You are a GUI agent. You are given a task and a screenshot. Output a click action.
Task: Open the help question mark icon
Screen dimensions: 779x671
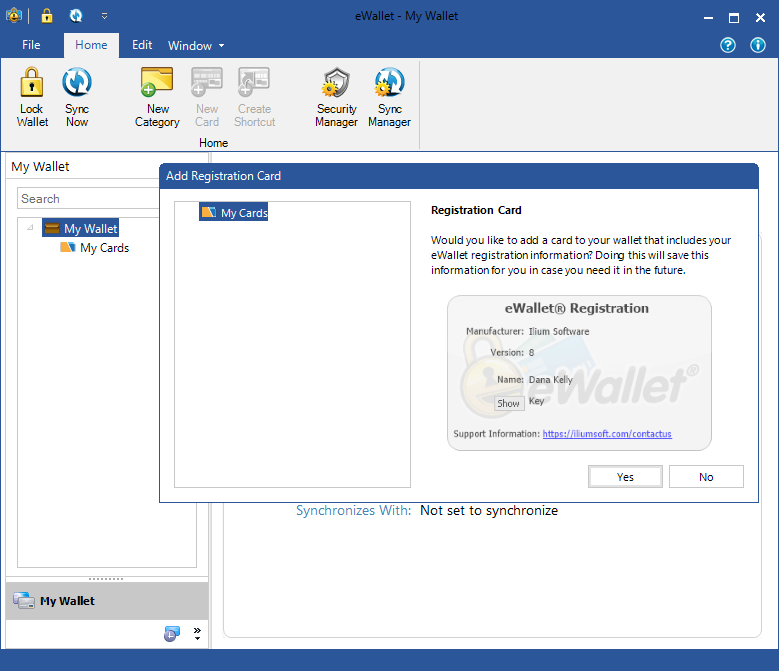(x=728, y=45)
